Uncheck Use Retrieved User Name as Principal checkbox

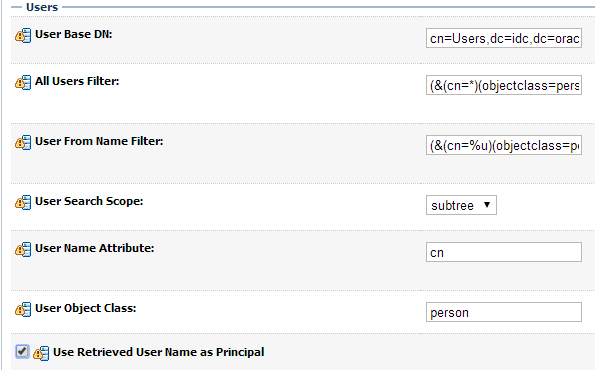point(22,351)
